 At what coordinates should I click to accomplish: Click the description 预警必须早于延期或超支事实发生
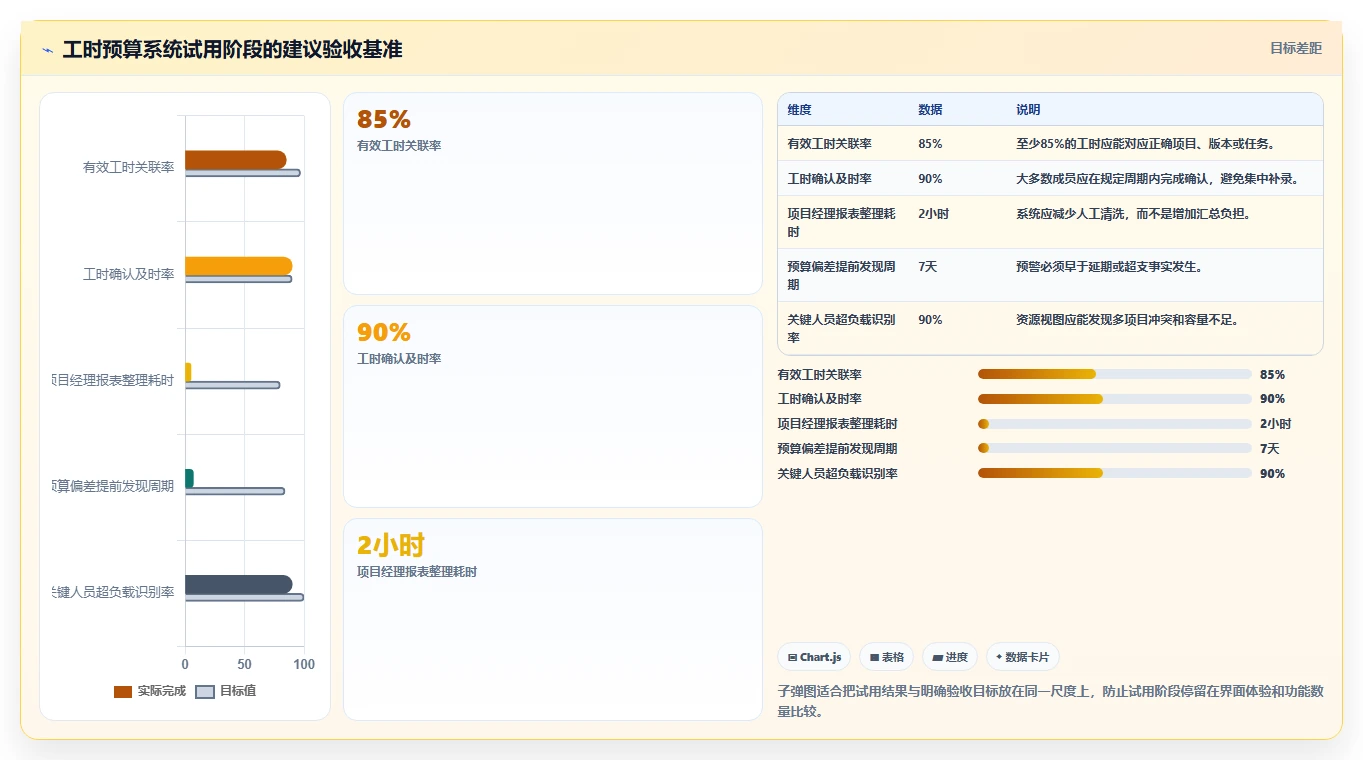(1109, 267)
